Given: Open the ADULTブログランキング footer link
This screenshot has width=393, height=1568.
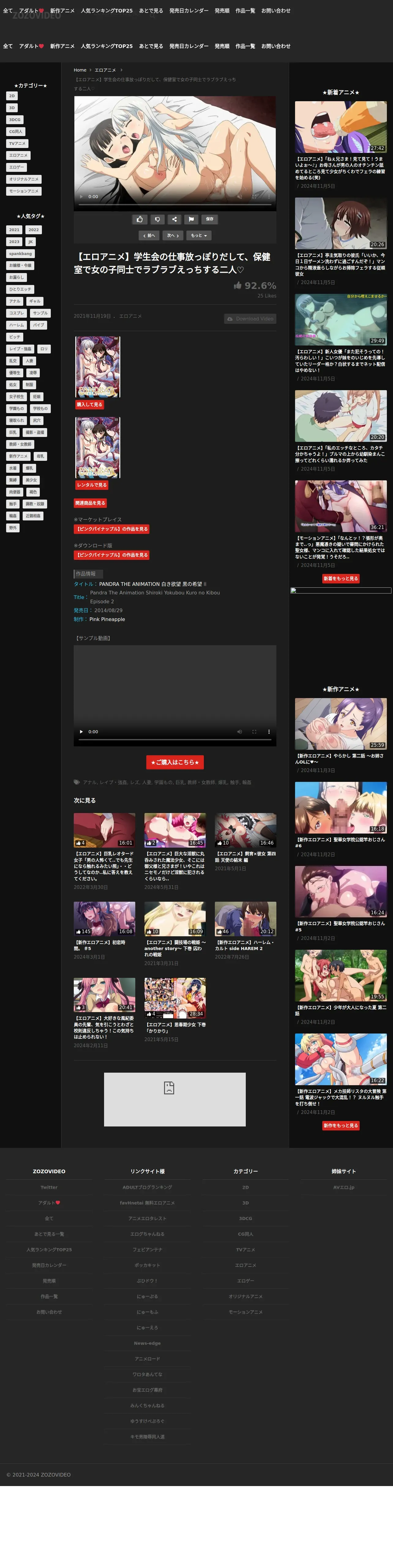Looking at the screenshot, I should click(x=147, y=1188).
